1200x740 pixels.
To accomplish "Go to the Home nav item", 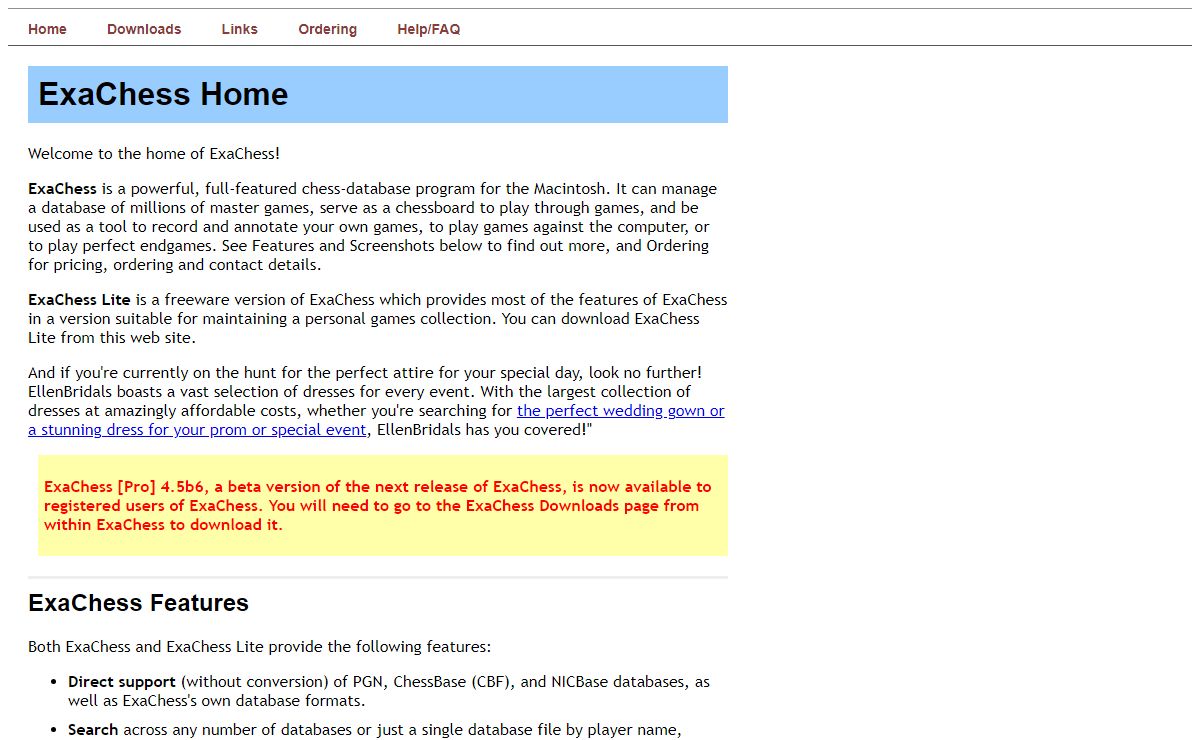I will (47, 29).
